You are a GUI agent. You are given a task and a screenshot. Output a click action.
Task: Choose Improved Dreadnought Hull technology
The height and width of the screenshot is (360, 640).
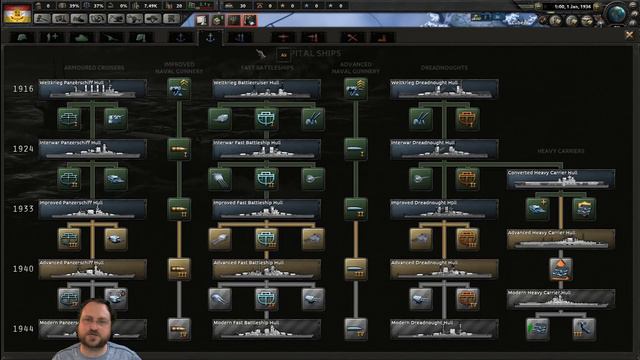444,209
